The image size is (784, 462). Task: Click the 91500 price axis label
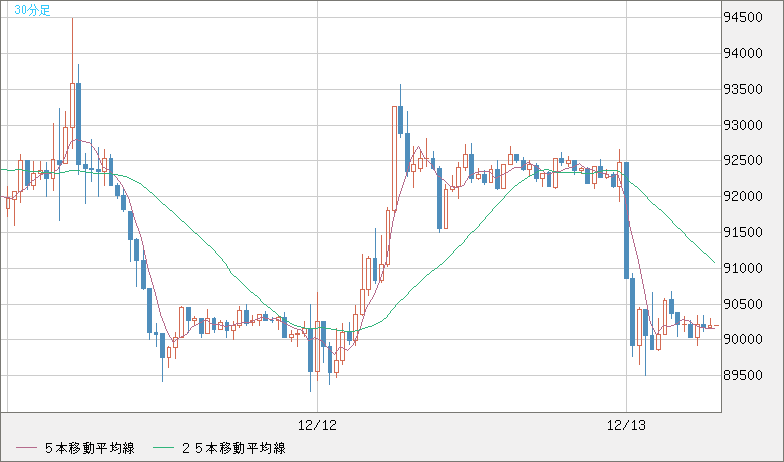[747, 232]
